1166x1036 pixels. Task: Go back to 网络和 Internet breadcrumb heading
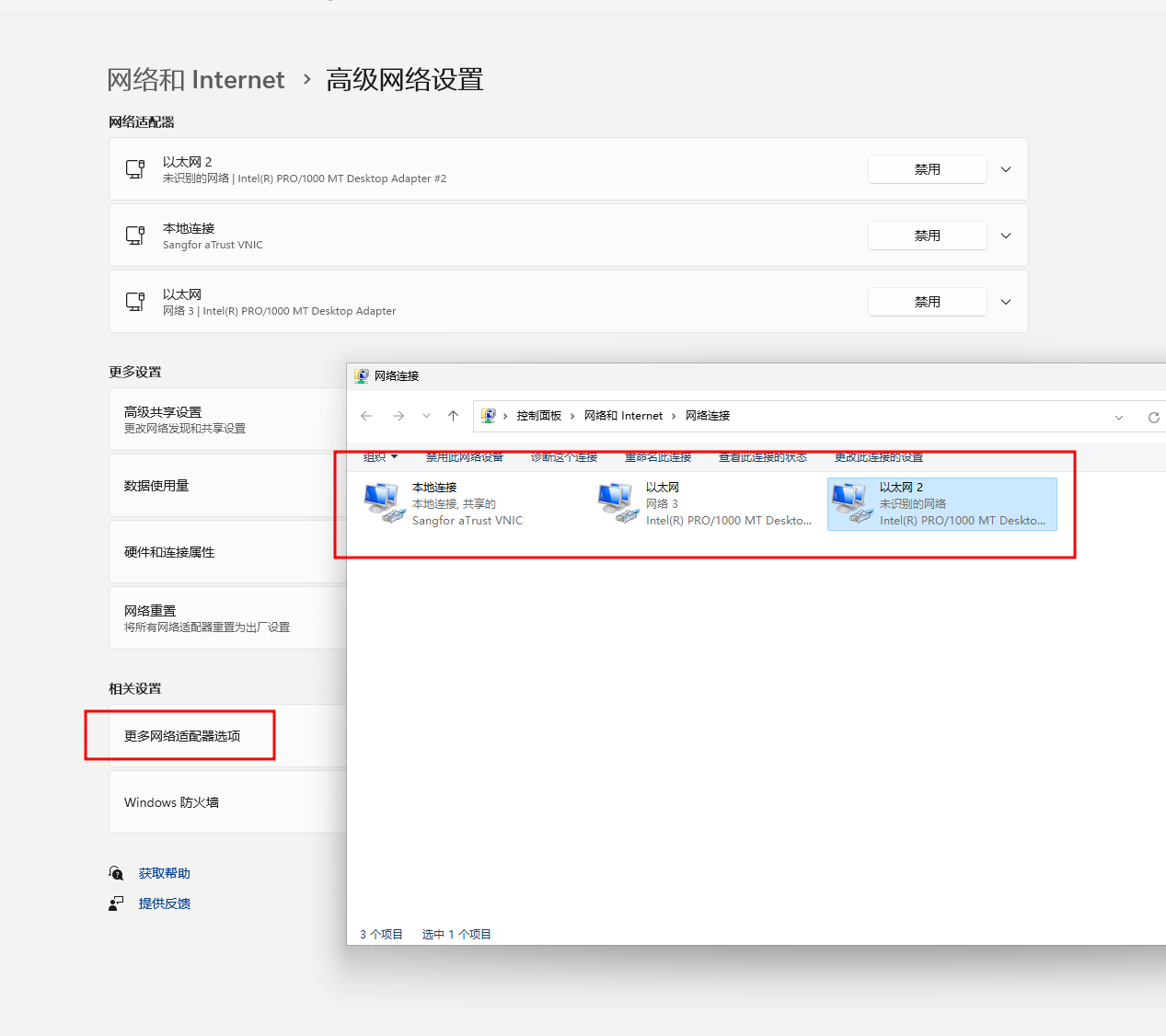(196, 80)
